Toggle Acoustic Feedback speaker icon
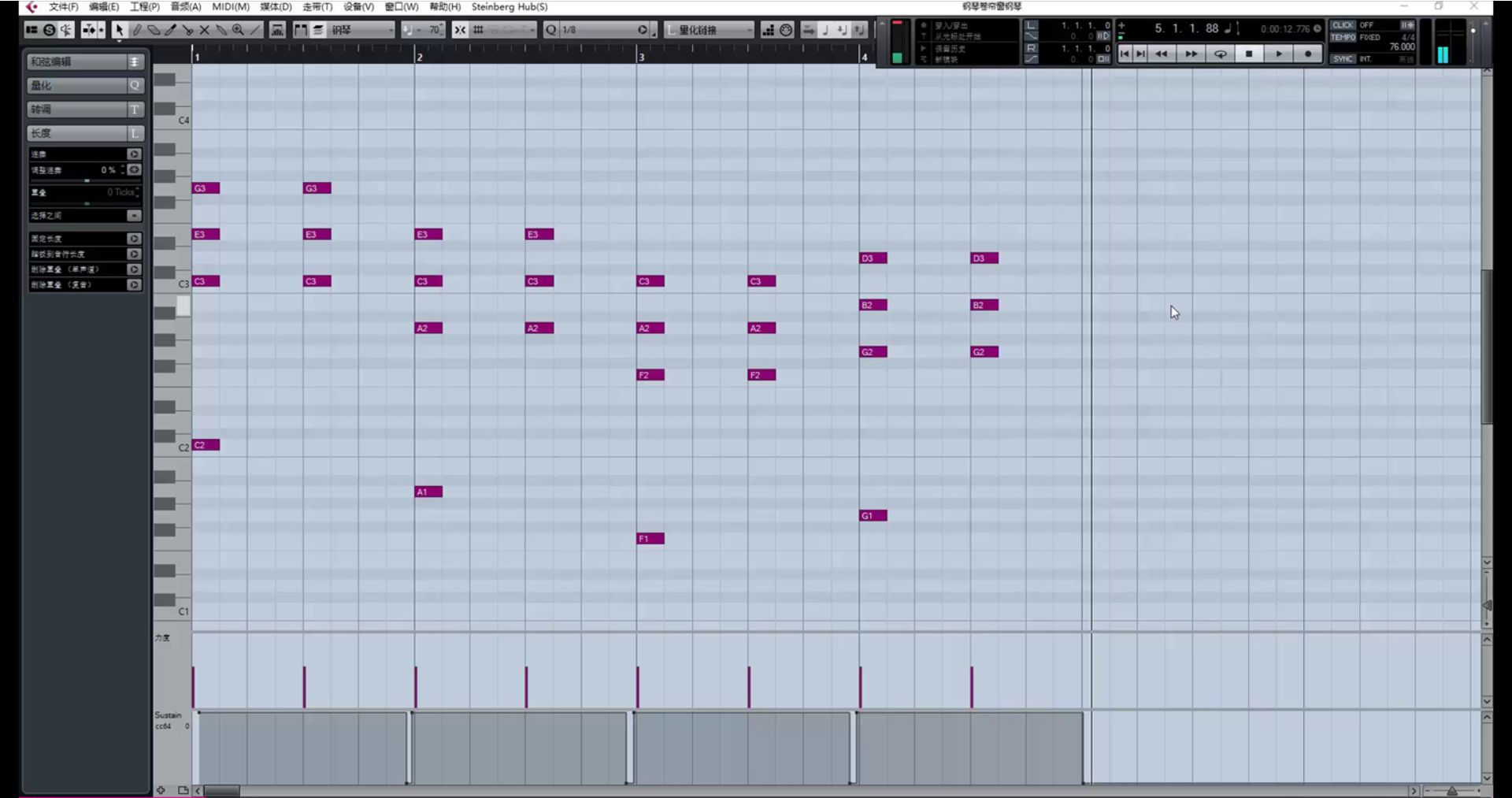The width and height of the screenshot is (1512, 798). pos(66,30)
